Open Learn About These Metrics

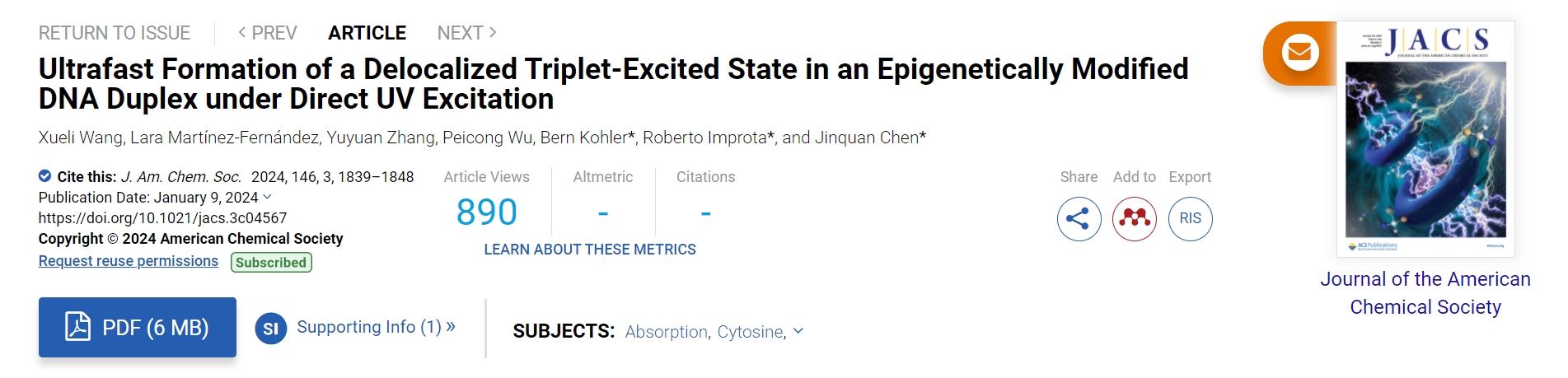[590, 250]
